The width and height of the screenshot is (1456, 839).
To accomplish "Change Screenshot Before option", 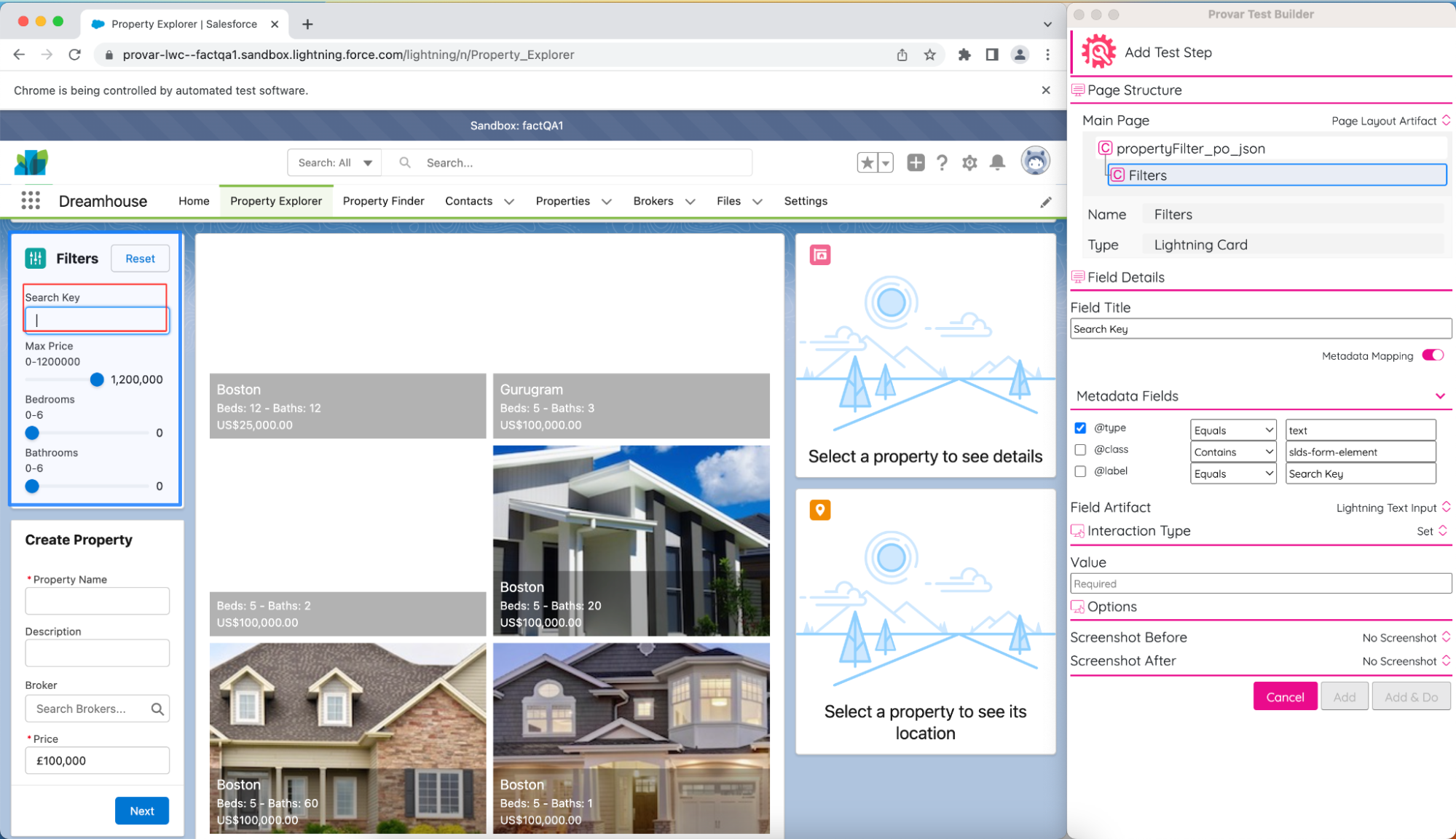I will [1406, 637].
